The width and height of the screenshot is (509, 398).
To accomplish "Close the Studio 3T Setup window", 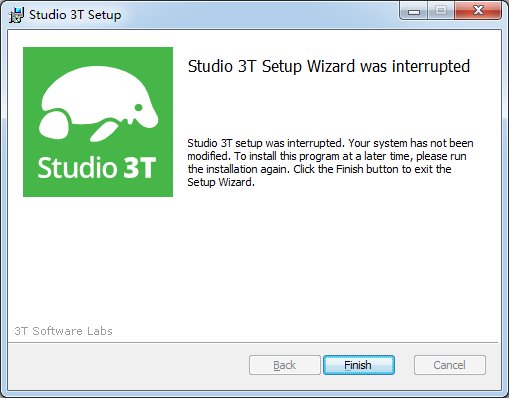I will tap(478, 11).
